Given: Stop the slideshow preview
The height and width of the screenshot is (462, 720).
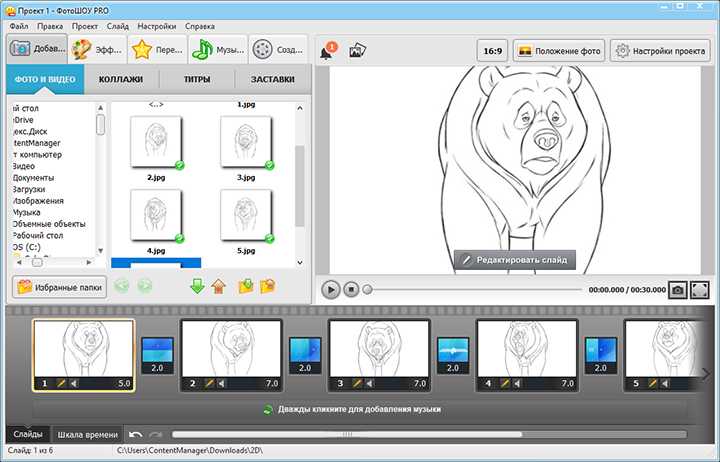Looking at the screenshot, I should click(351, 290).
